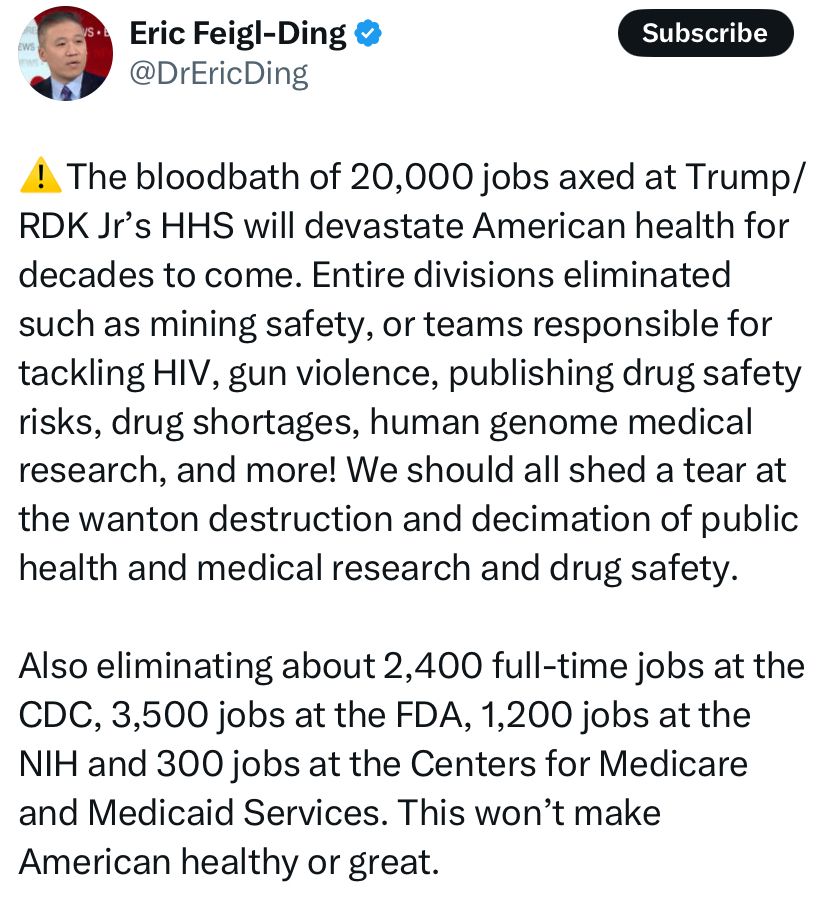Click the word "NIH" in the tweet
Viewport: 828px width, 905px height.
[48, 764]
